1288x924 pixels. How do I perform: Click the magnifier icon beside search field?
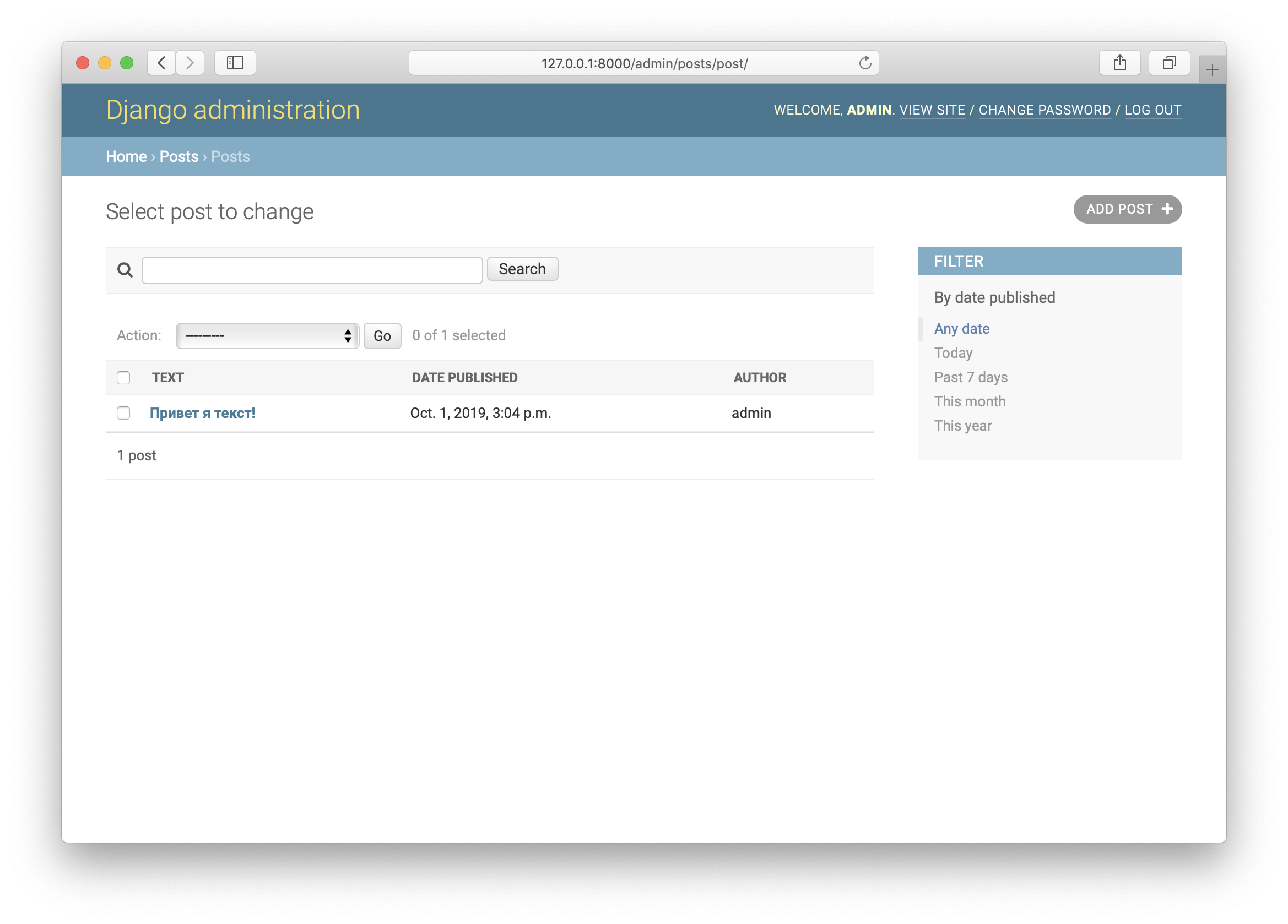coord(125,270)
